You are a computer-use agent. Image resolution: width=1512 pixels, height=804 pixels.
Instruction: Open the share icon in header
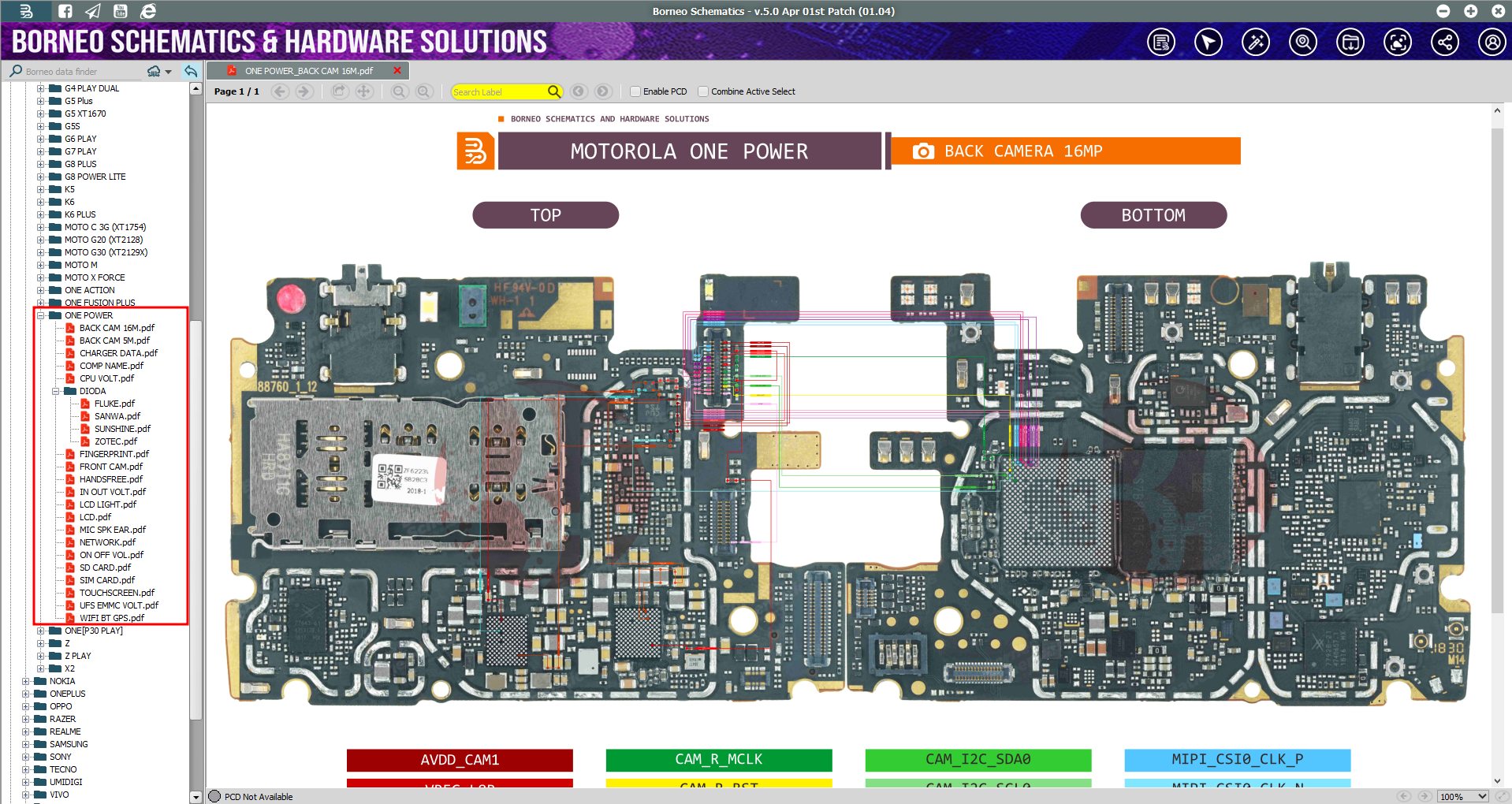[x=1444, y=43]
